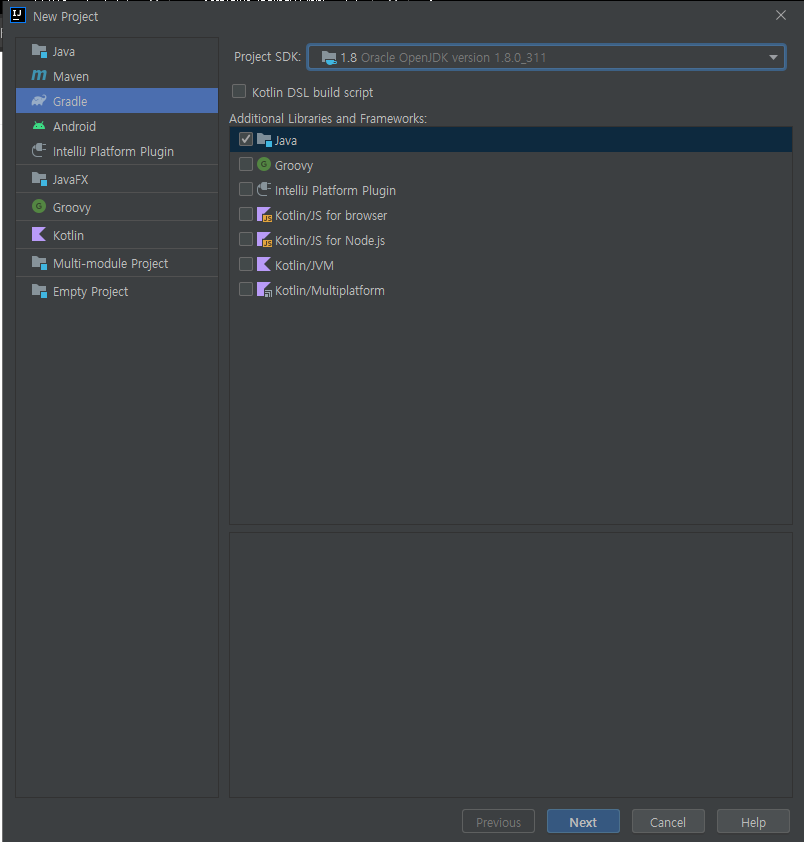Click the Next button
804x842 pixels.
[x=583, y=822]
